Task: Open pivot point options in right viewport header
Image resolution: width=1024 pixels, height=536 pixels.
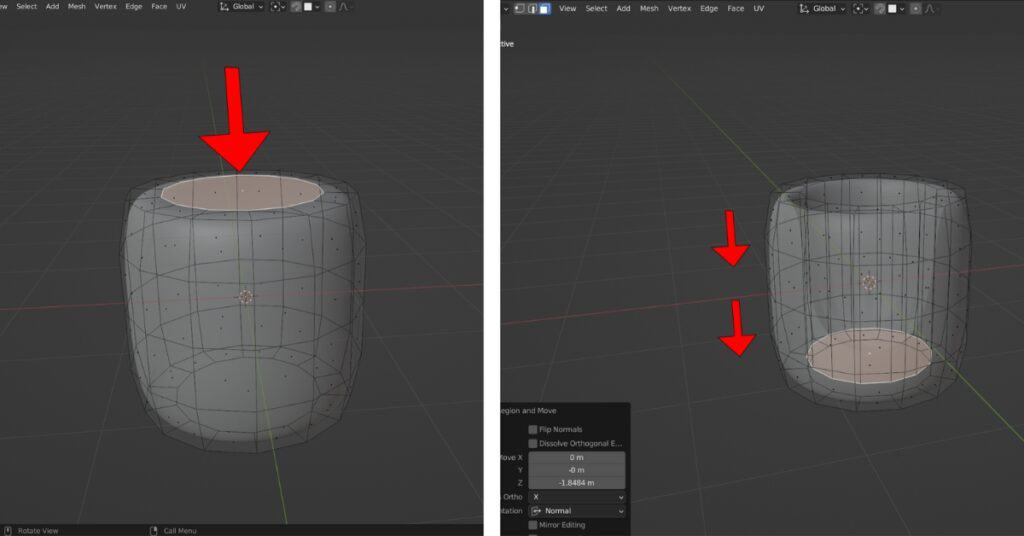Action: click(860, 8)
